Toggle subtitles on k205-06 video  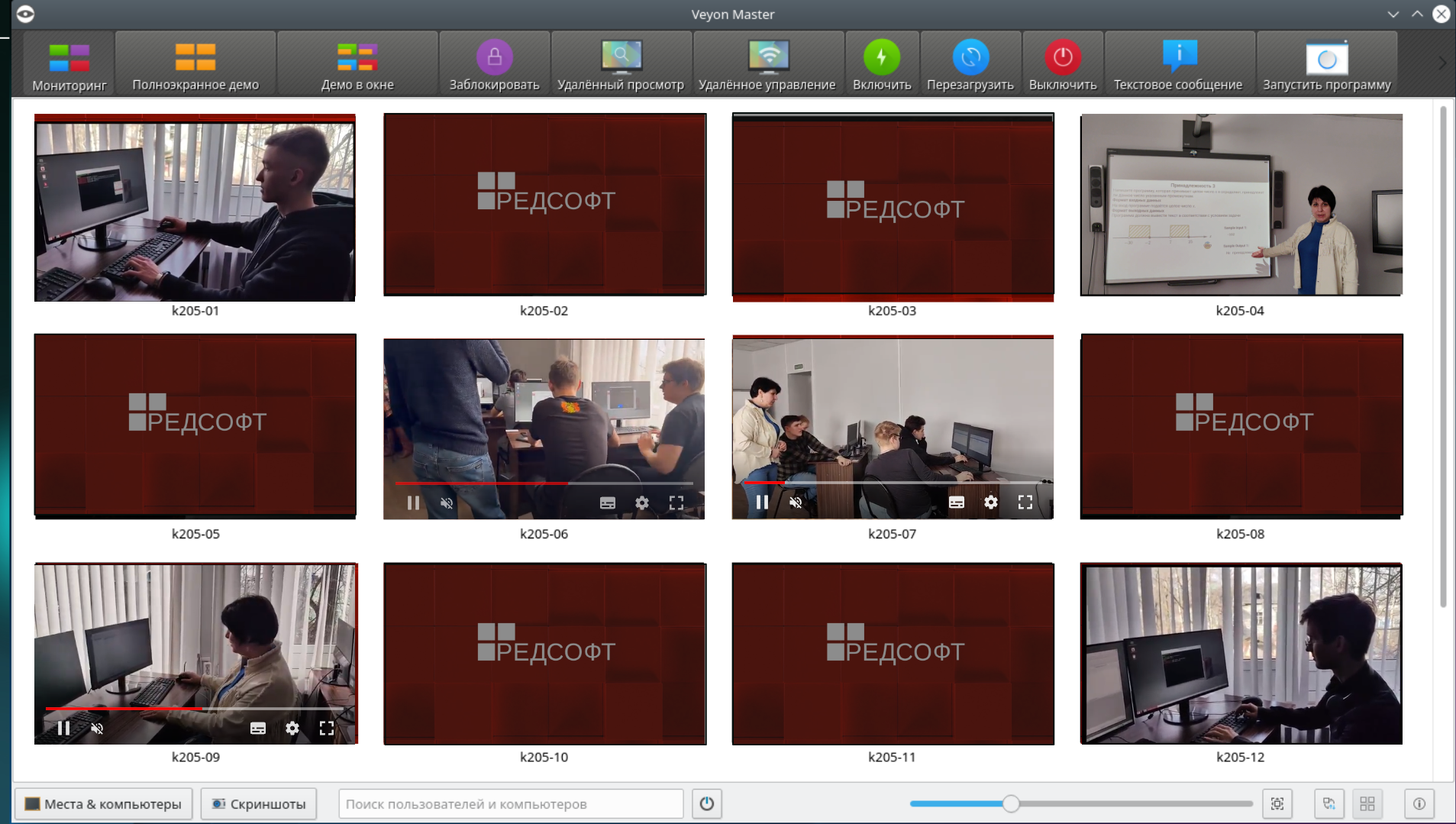[608, 502]
